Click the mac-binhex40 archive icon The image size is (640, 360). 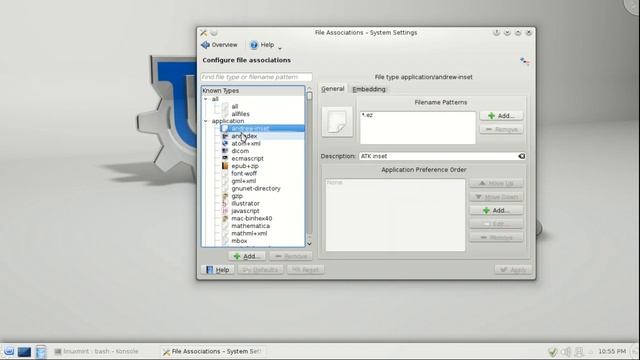point(225,218)
